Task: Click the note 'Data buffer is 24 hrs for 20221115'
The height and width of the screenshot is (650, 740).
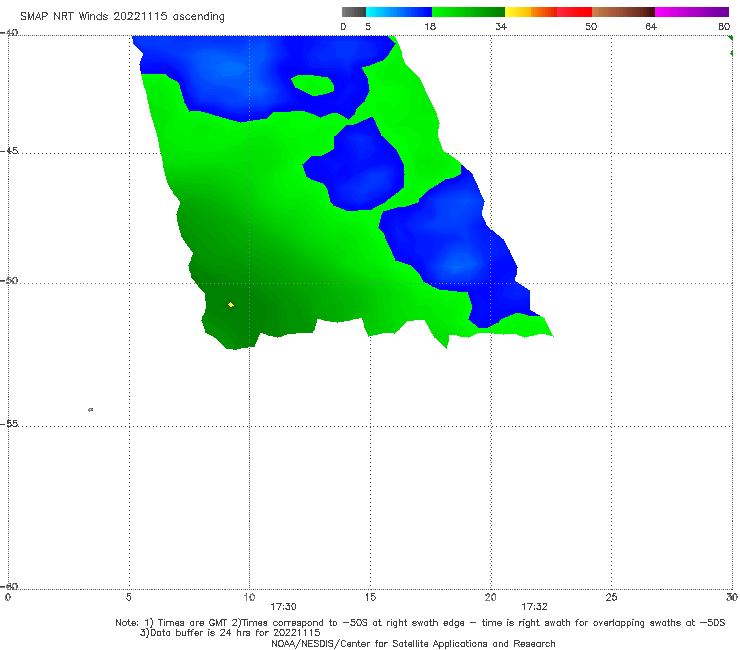Action: tap(230, 633)
